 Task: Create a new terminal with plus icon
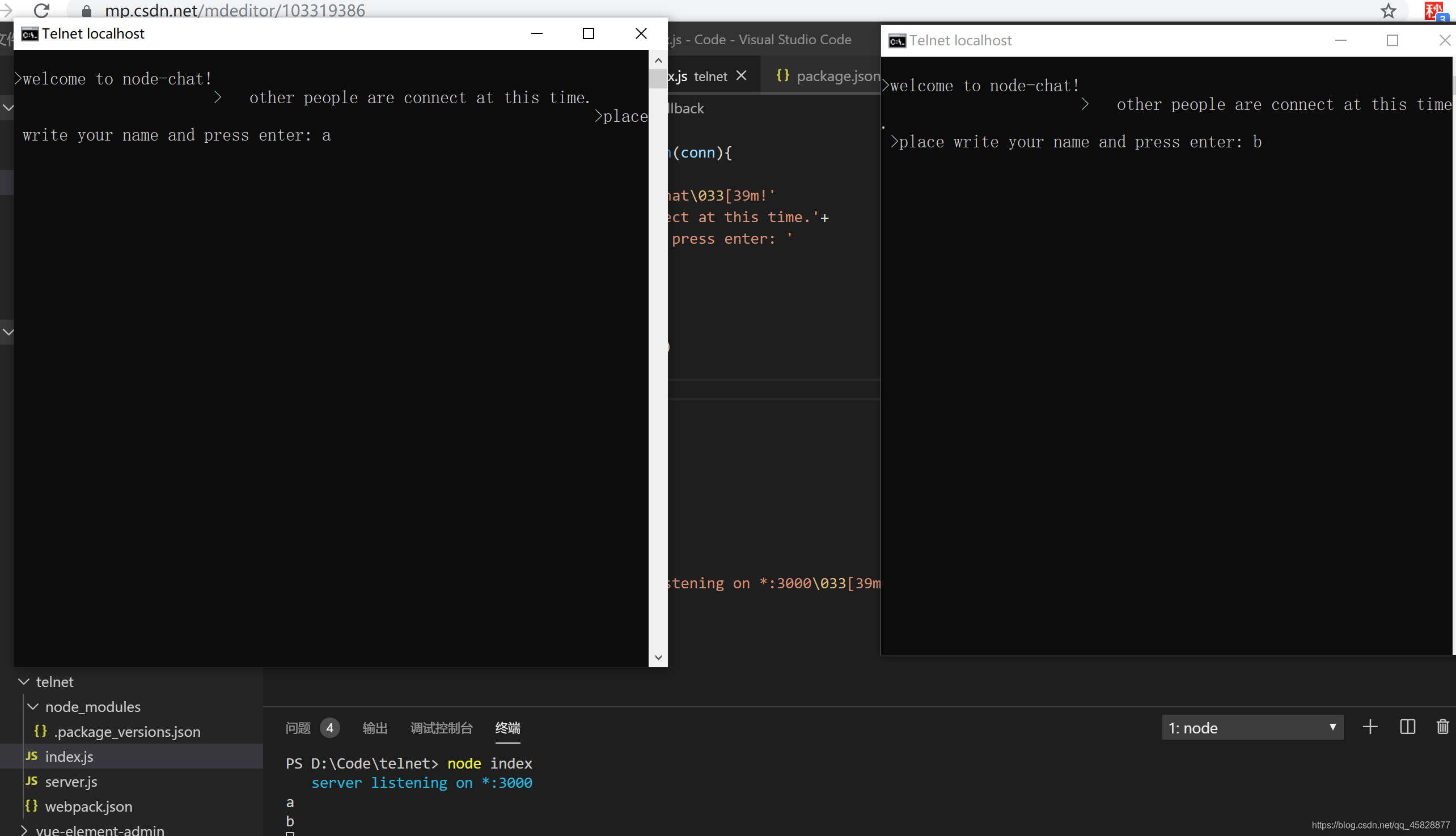click(x=1370, y=728)
